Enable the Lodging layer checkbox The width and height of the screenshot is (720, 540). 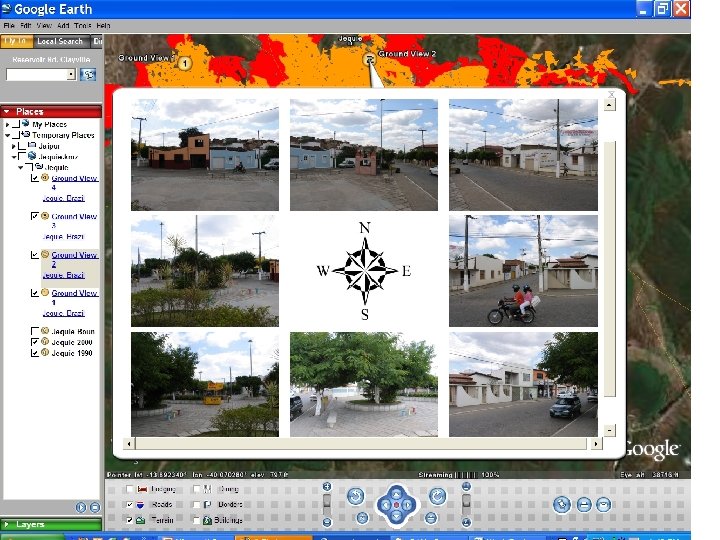pos(129,489)
